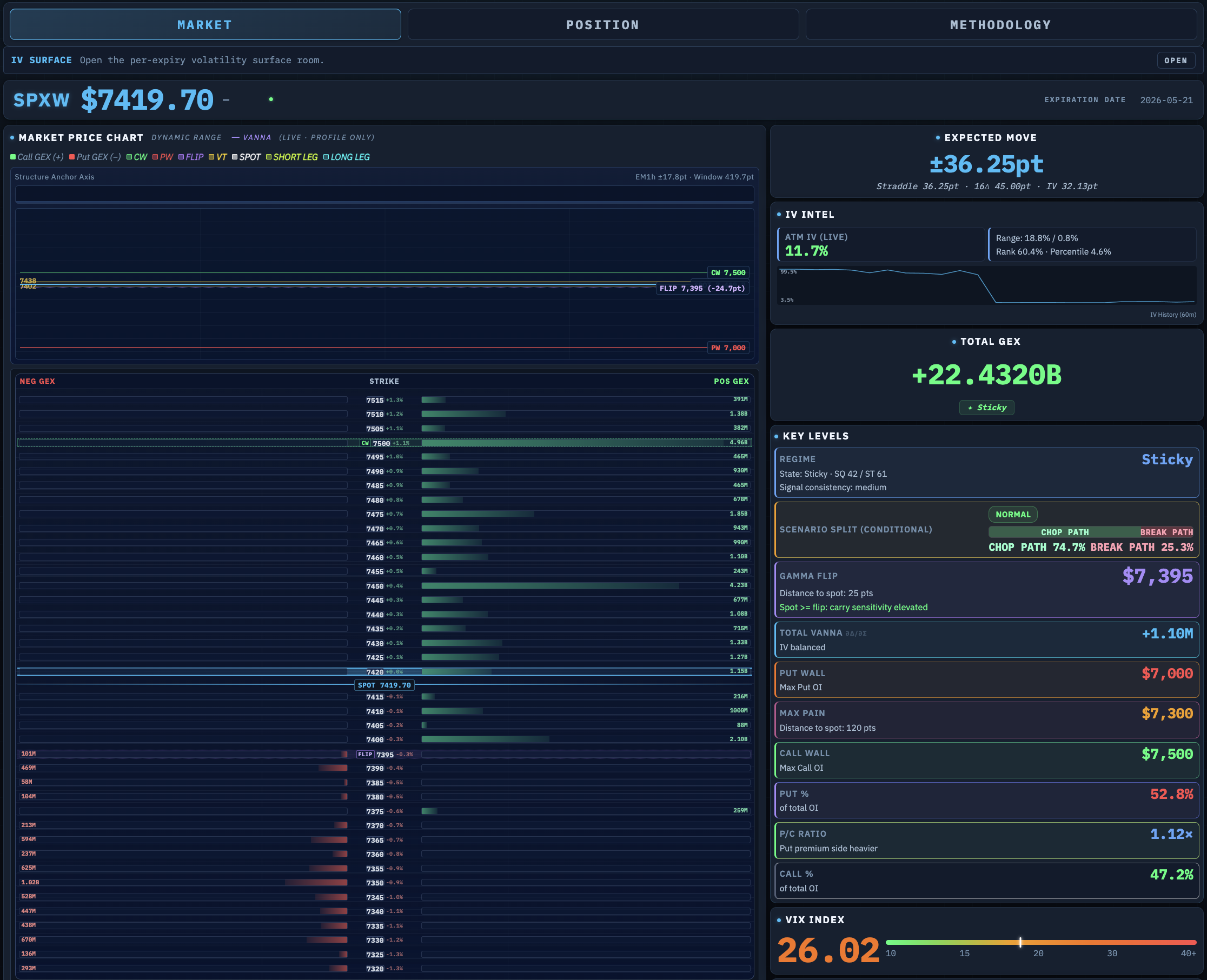Click the ±36.25pt expected move value
The height and width of the screenshot is (980, 1207).
click(x=986, y=164)
